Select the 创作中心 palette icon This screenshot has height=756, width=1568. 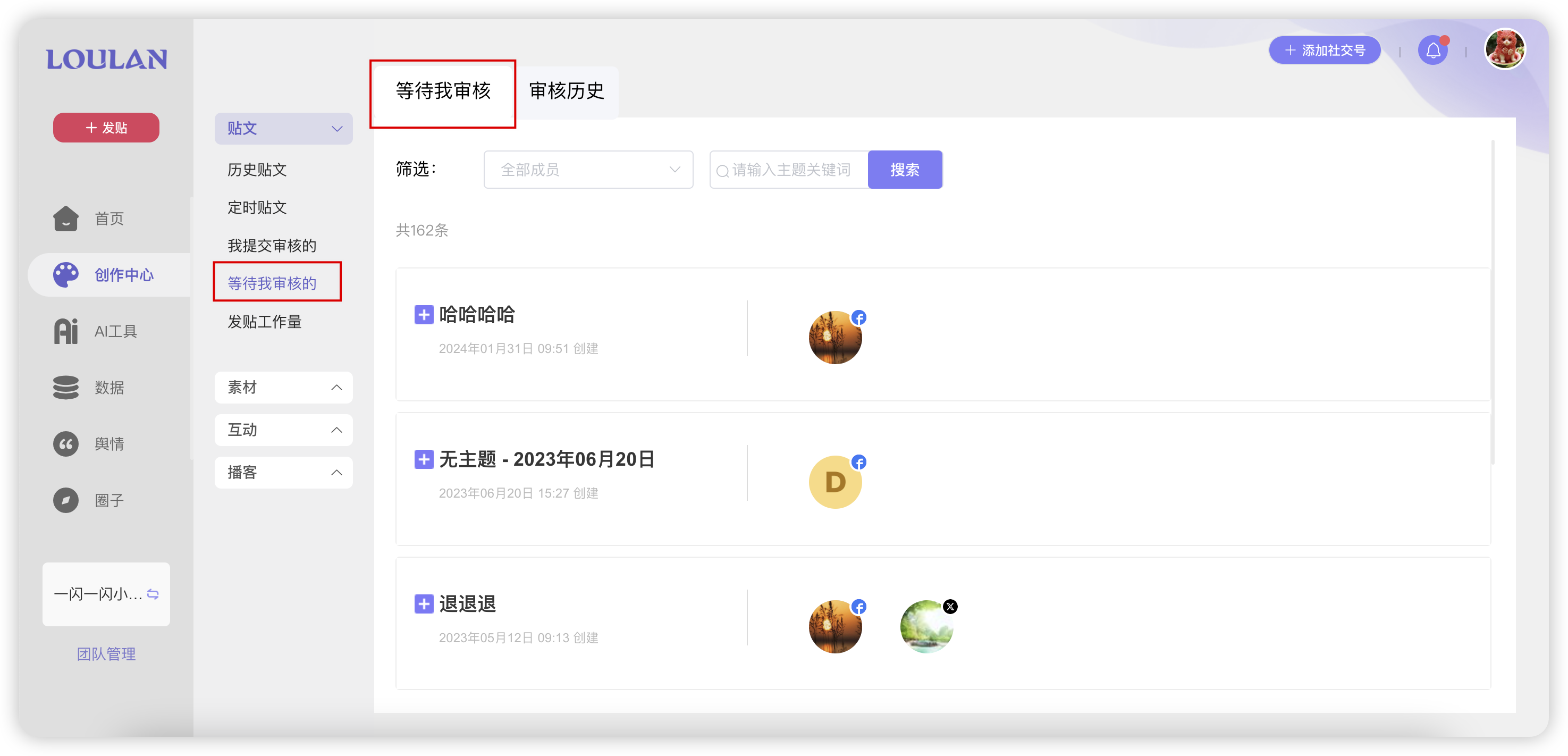click(66, 274)
